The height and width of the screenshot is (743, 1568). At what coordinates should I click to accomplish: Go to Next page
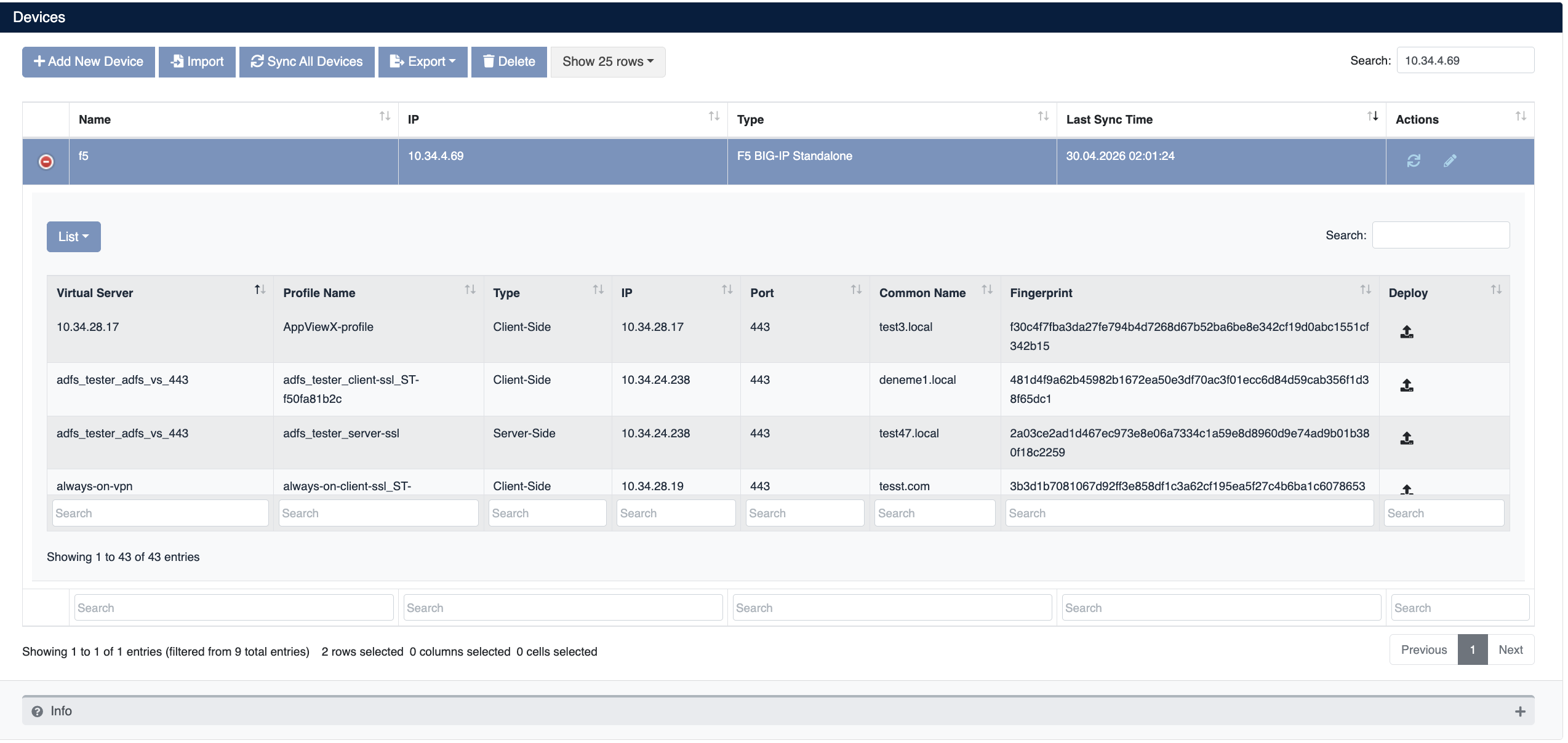1511,650
